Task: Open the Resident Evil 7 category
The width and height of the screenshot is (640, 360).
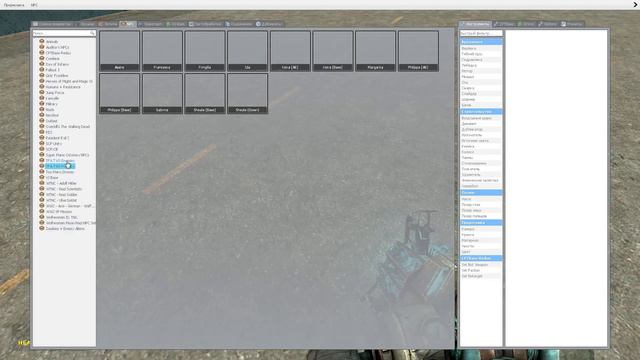Action: pyautogui.click(x=58, y=138)
